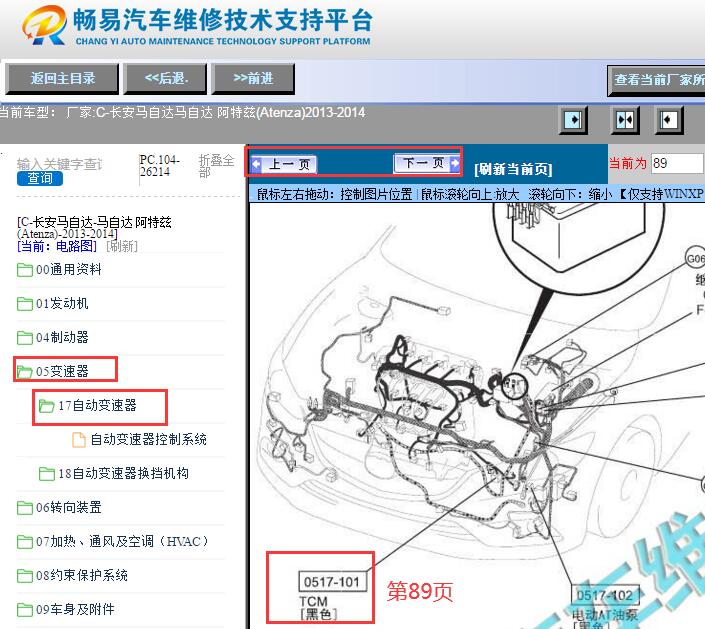
Task: Click the folder icon beside 18自动变速器换挡机构
Action: (x=47, y=474)
